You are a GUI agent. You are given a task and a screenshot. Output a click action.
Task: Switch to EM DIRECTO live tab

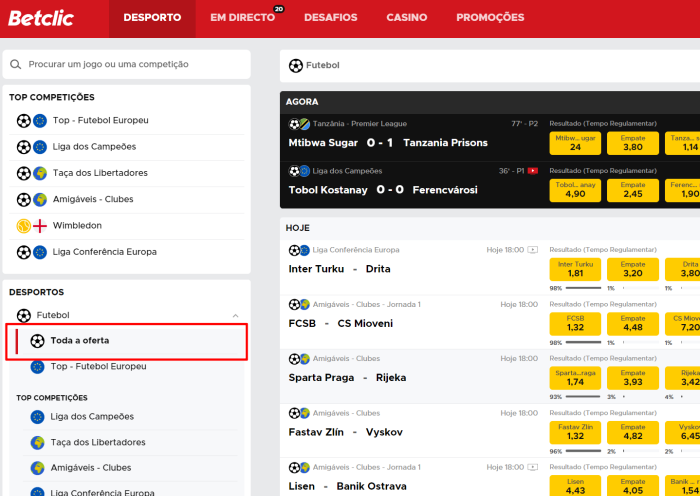click(242, 18)
